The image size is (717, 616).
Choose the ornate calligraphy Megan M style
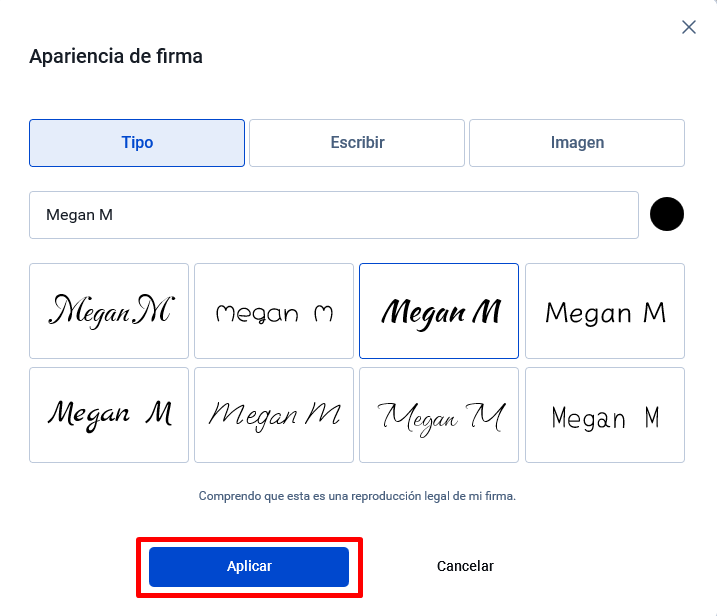109,311
